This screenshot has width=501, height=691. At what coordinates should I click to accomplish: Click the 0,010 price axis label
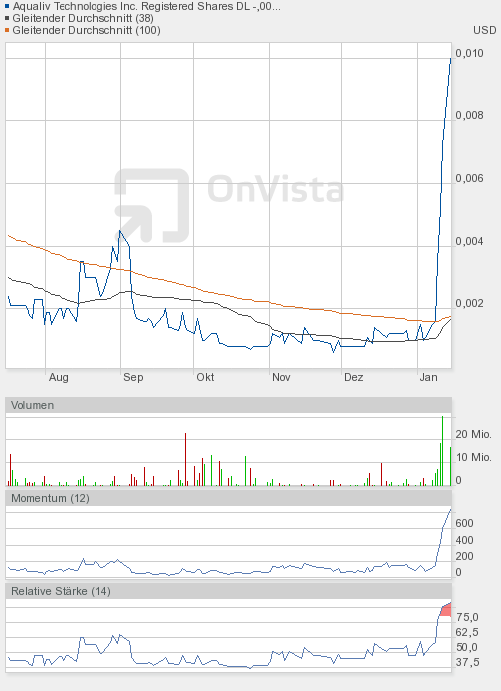469,53
